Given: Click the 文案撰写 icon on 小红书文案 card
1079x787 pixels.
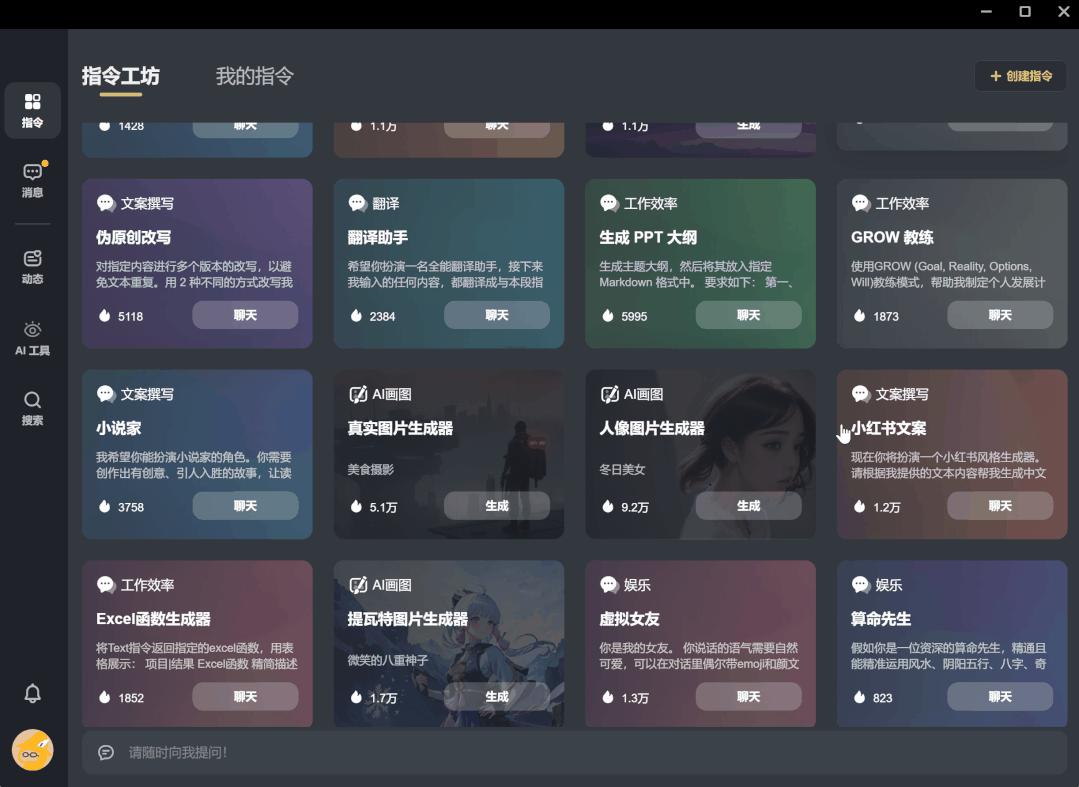Looking at the screenshot, I should point(860,394).
